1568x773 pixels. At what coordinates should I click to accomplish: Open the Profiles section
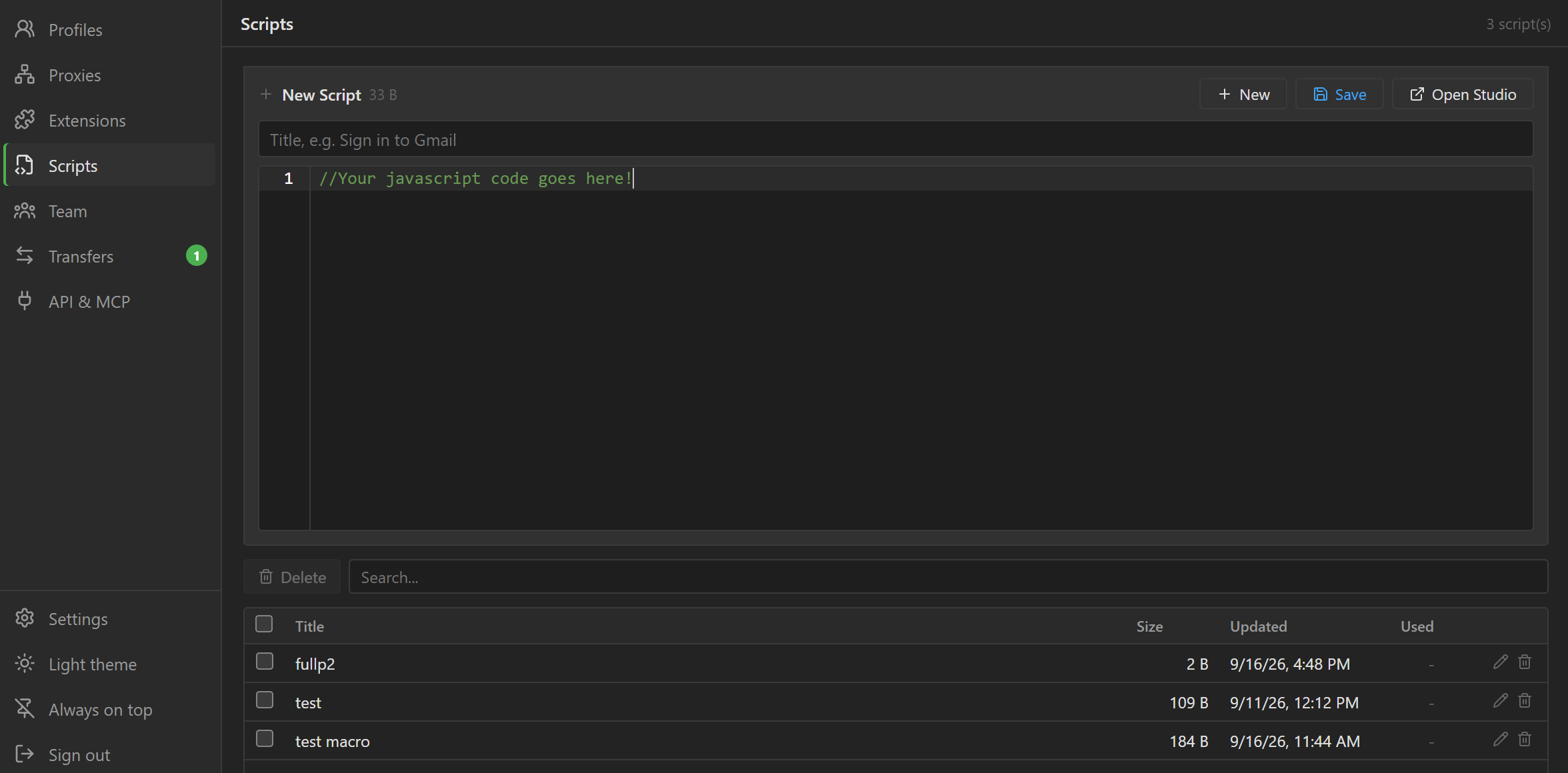[x=109, y=30]
